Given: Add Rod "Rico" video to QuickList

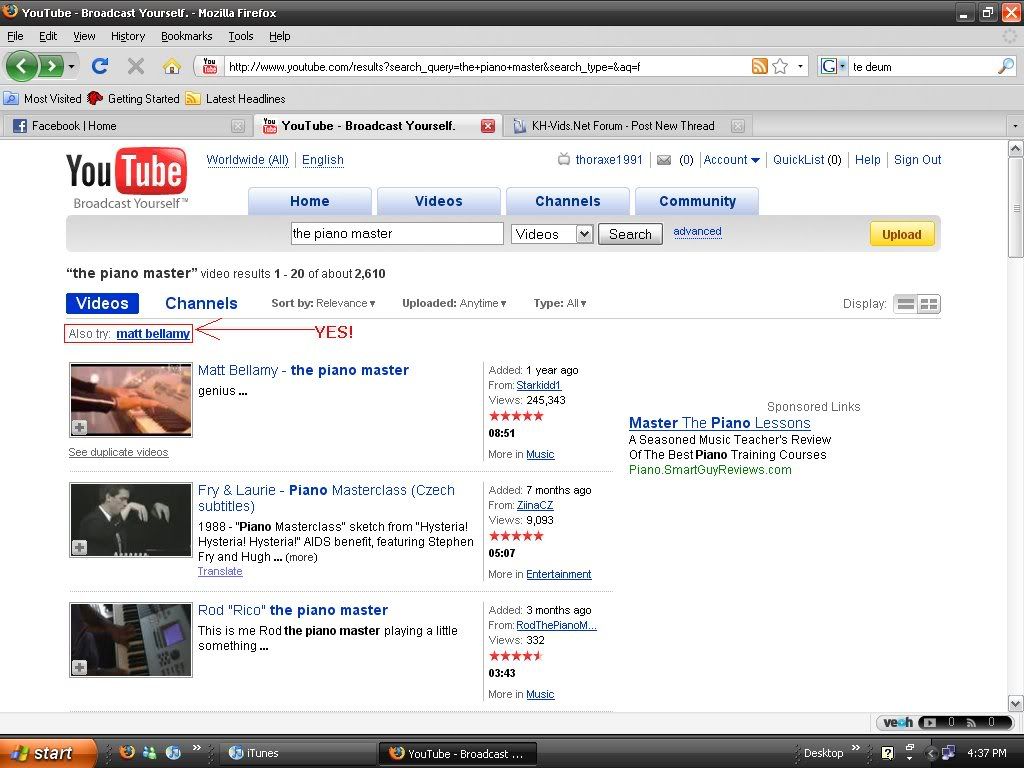Looking at the screenshot, I should pyautogui.click(x=79, y=667).
